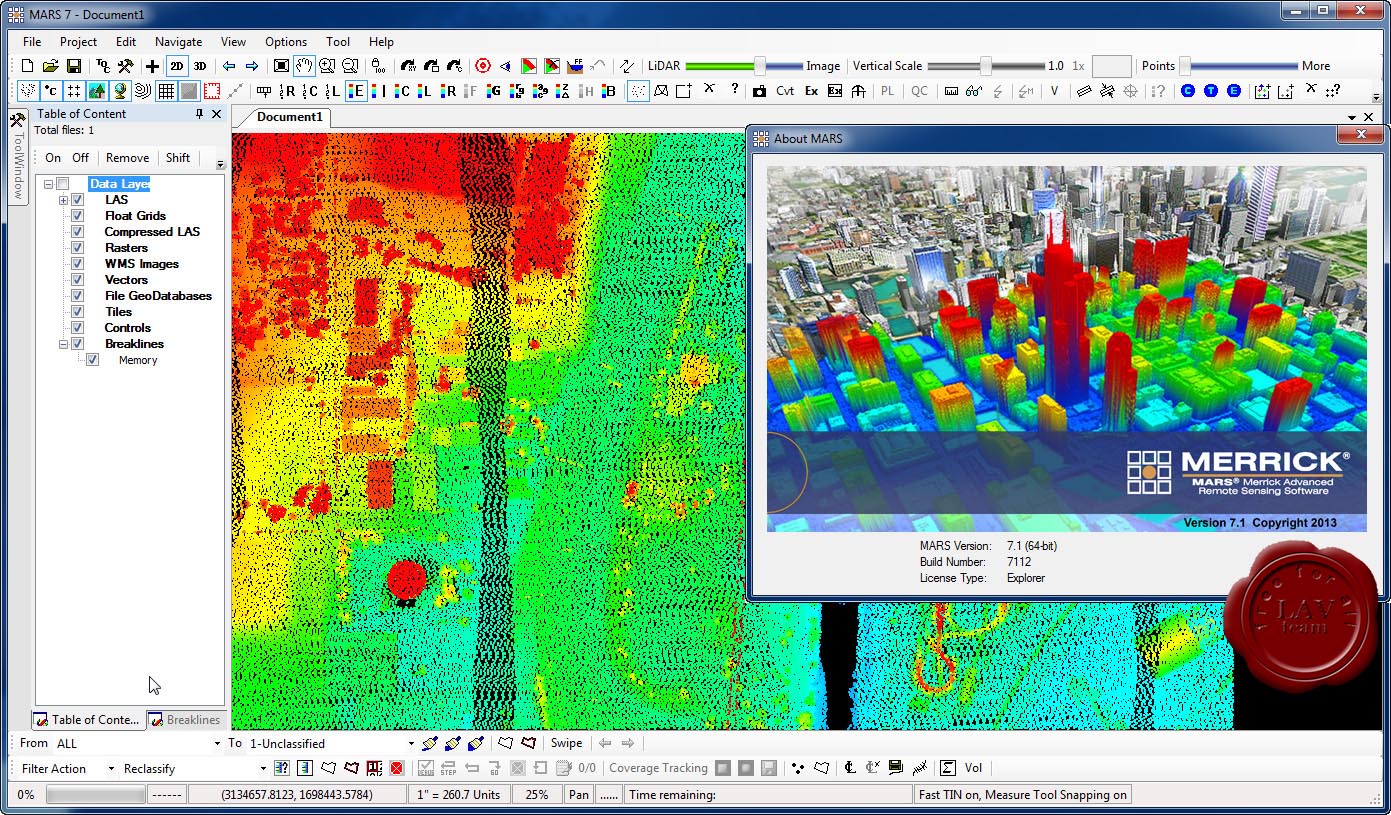This screenshot has width=1391, height=815.
Task: Click the red dashed rectangle icon
Action: [x=212, y=91]
